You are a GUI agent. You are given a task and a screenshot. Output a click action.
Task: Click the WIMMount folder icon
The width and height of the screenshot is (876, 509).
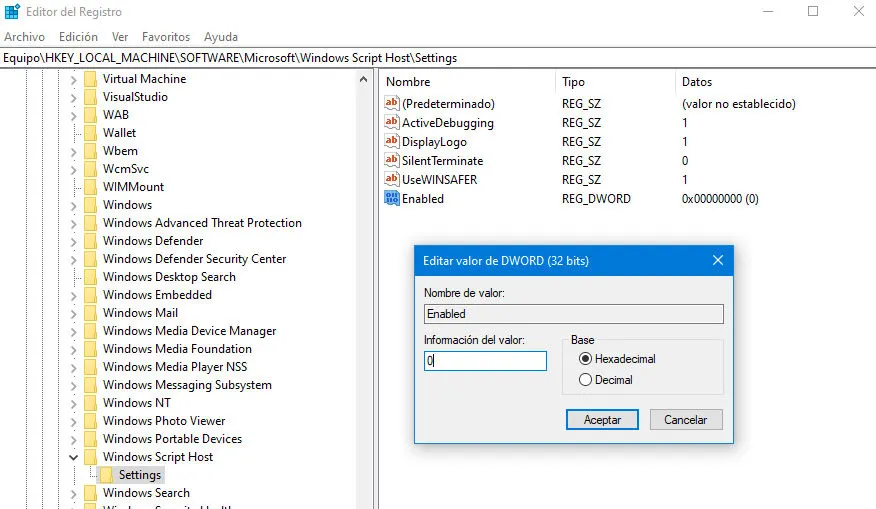tap(91, 187)
